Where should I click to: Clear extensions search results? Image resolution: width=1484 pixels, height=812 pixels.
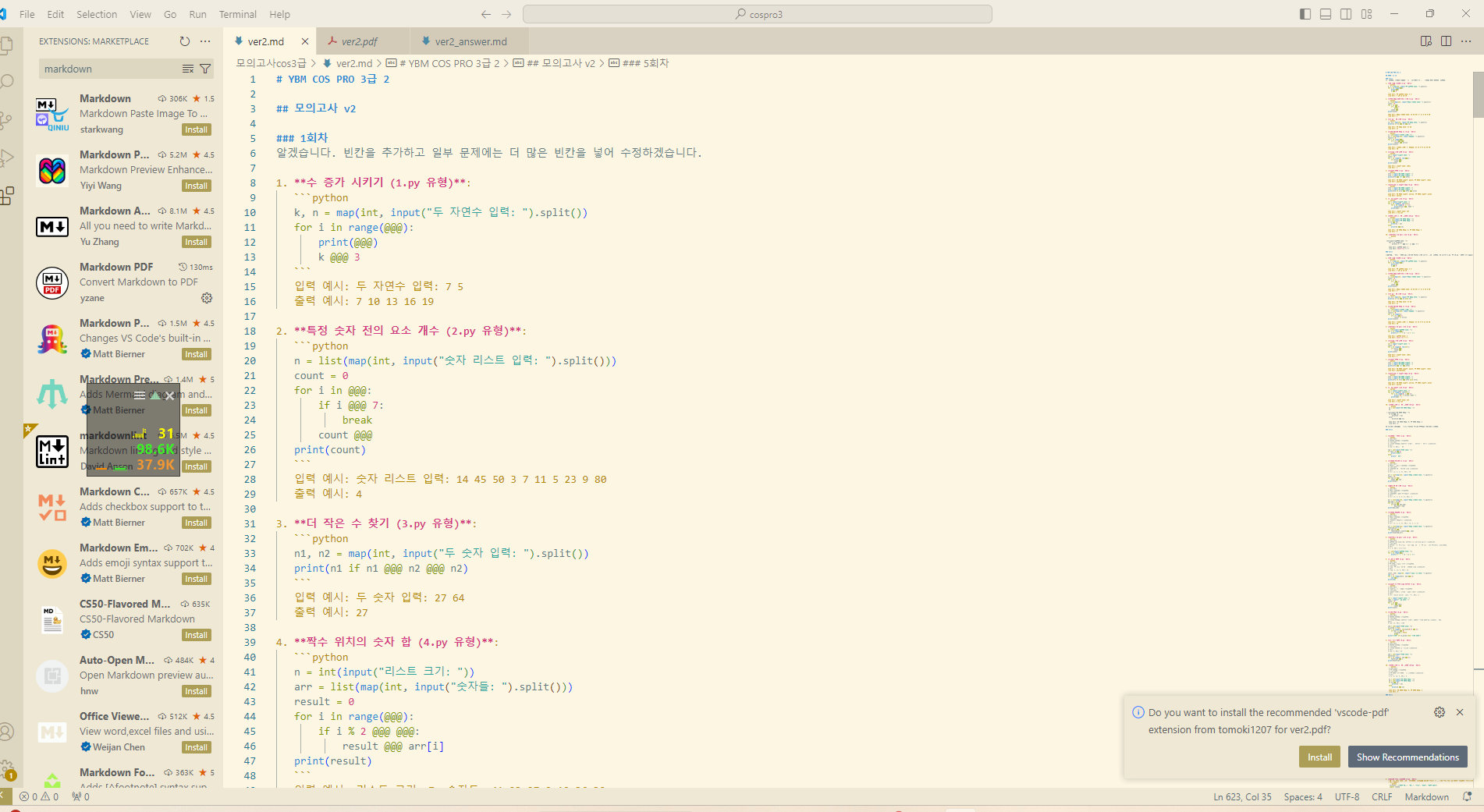[188, 69]
